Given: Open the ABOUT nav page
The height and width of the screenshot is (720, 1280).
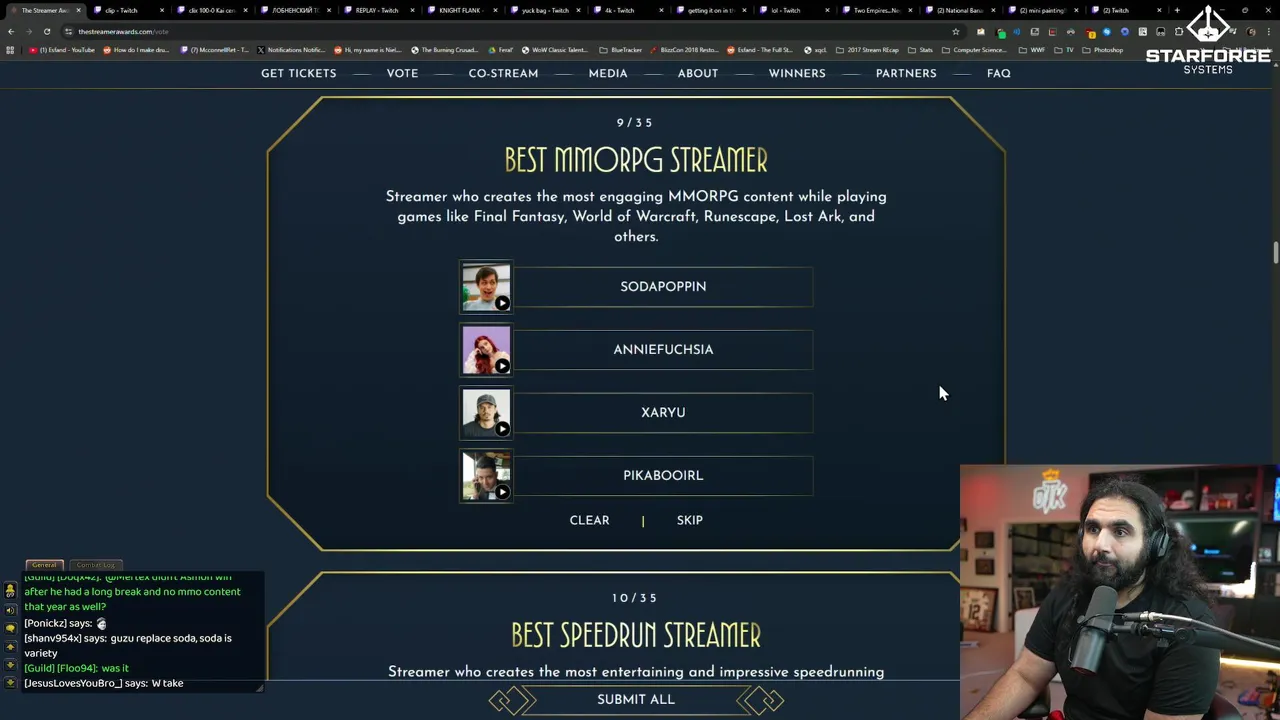Looking at the screenshot, I should pyautogui.click(x=698, y=73).
